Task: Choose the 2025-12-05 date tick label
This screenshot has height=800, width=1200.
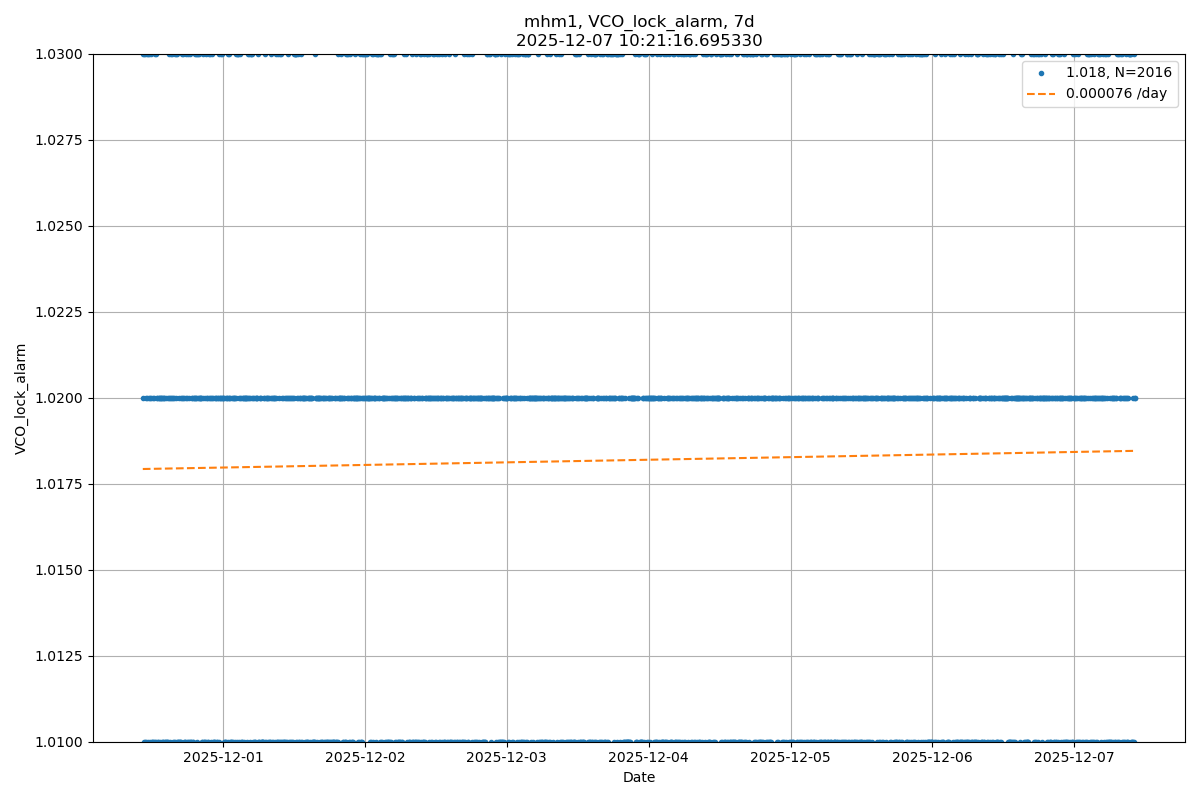Action: 791,758
